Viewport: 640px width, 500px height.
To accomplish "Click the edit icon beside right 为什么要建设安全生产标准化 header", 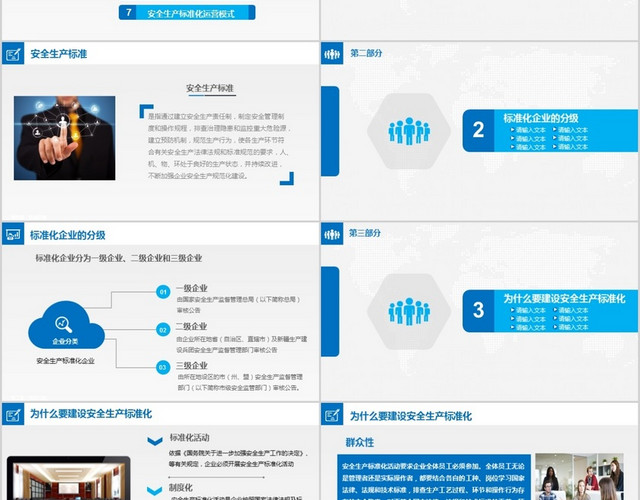I will pyautogui.click(x=332, y=416).
